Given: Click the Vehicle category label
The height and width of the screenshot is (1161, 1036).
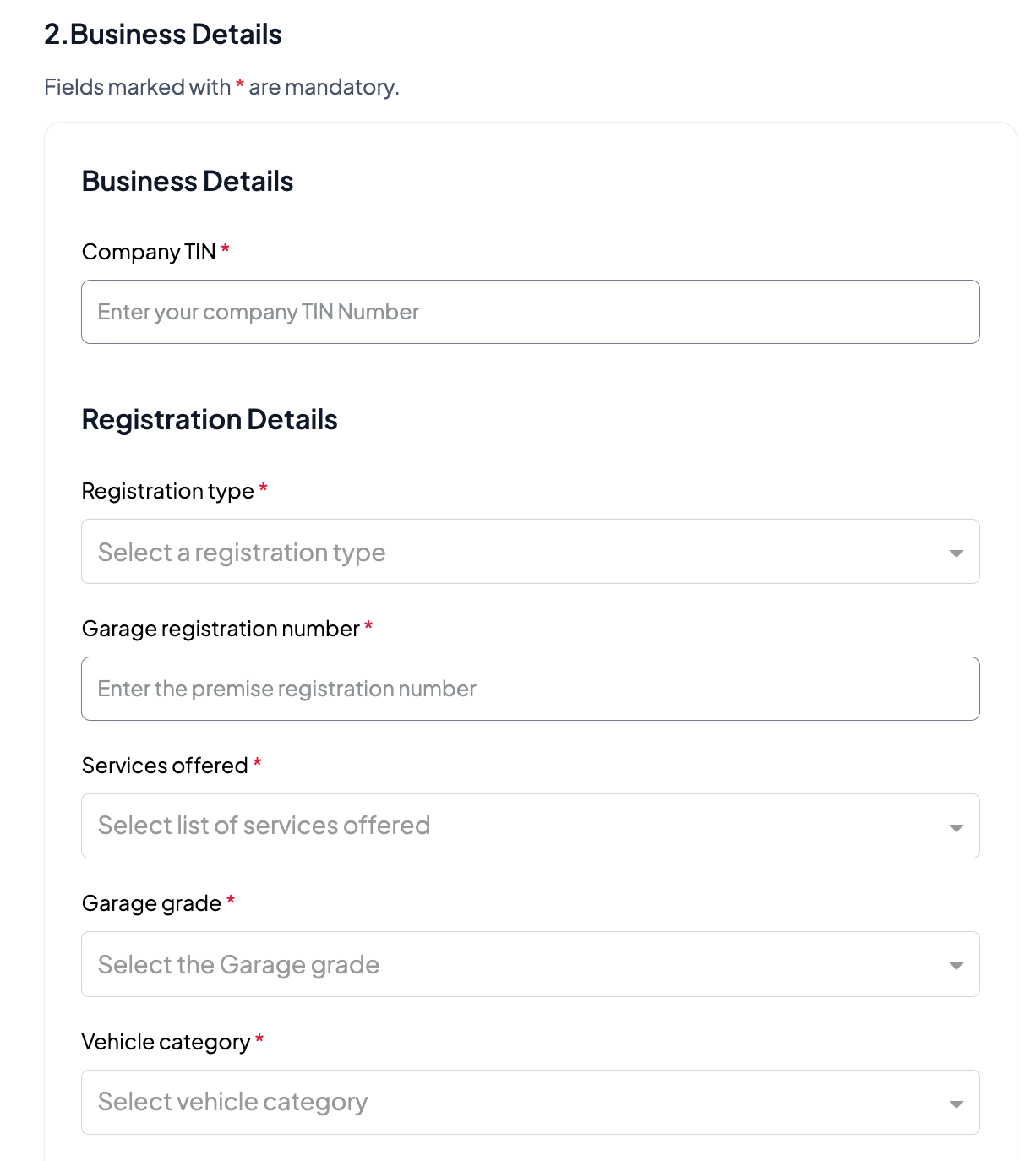Looking at the screenshot, I should [166, 1042].
